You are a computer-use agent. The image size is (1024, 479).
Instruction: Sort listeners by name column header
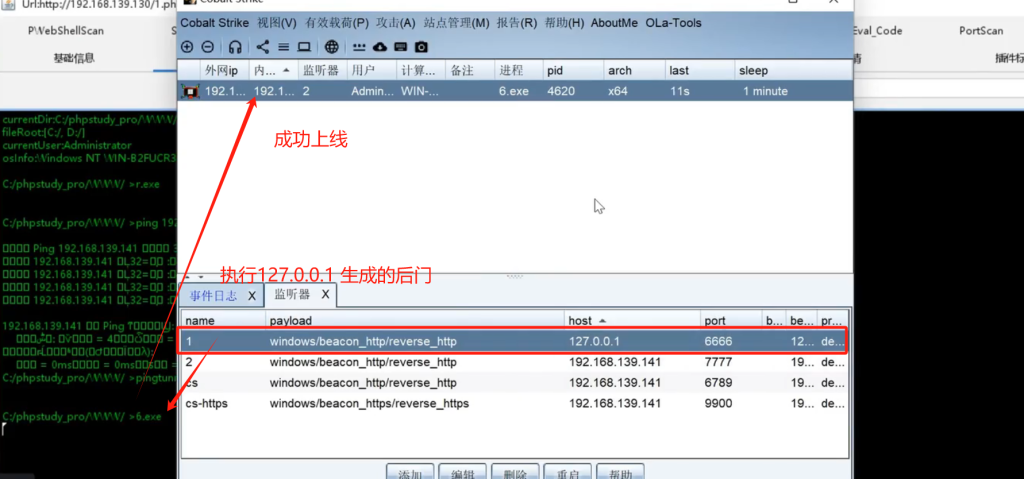click(223, 320)
